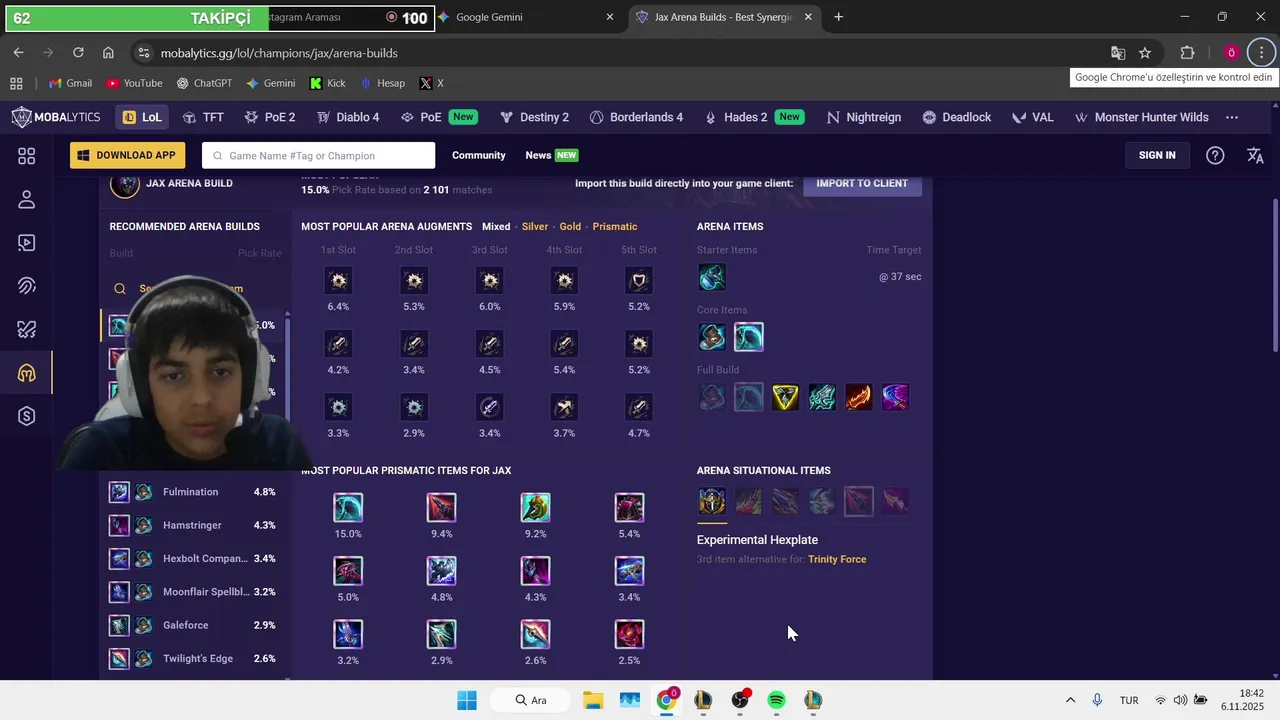Select the 2.5% prismatic item icon
The height and width of the screenshot is (720, 1280).
[x=629, y=634]
